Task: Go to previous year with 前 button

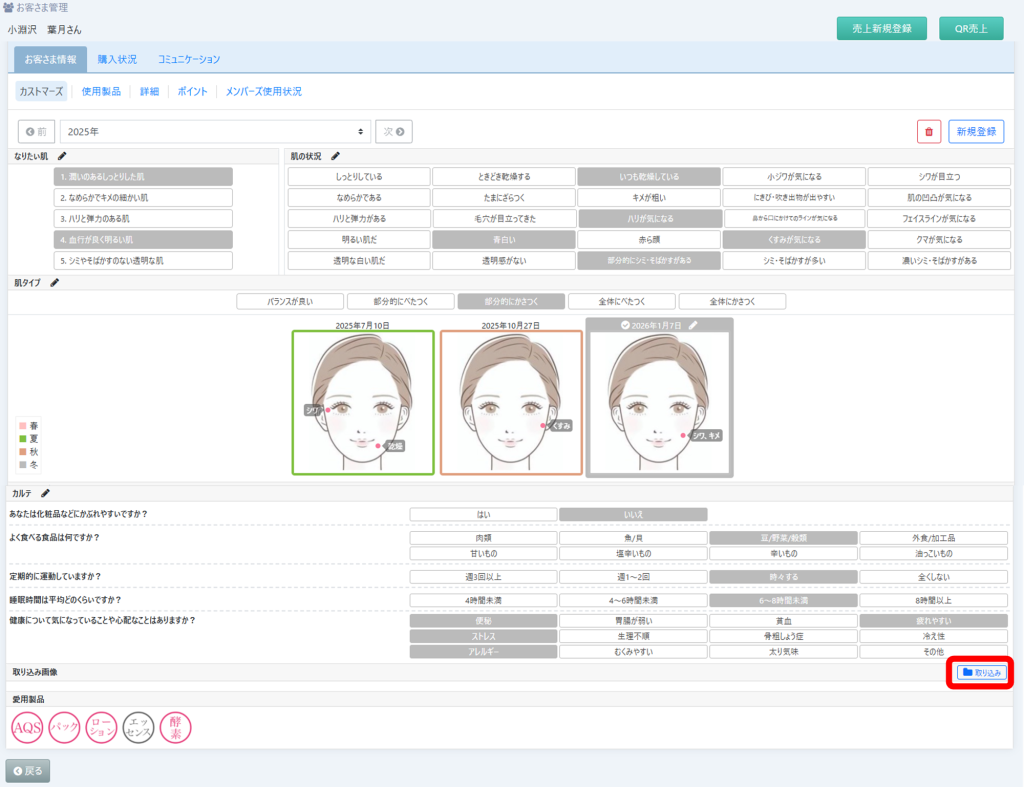Action: click(37, 131)
